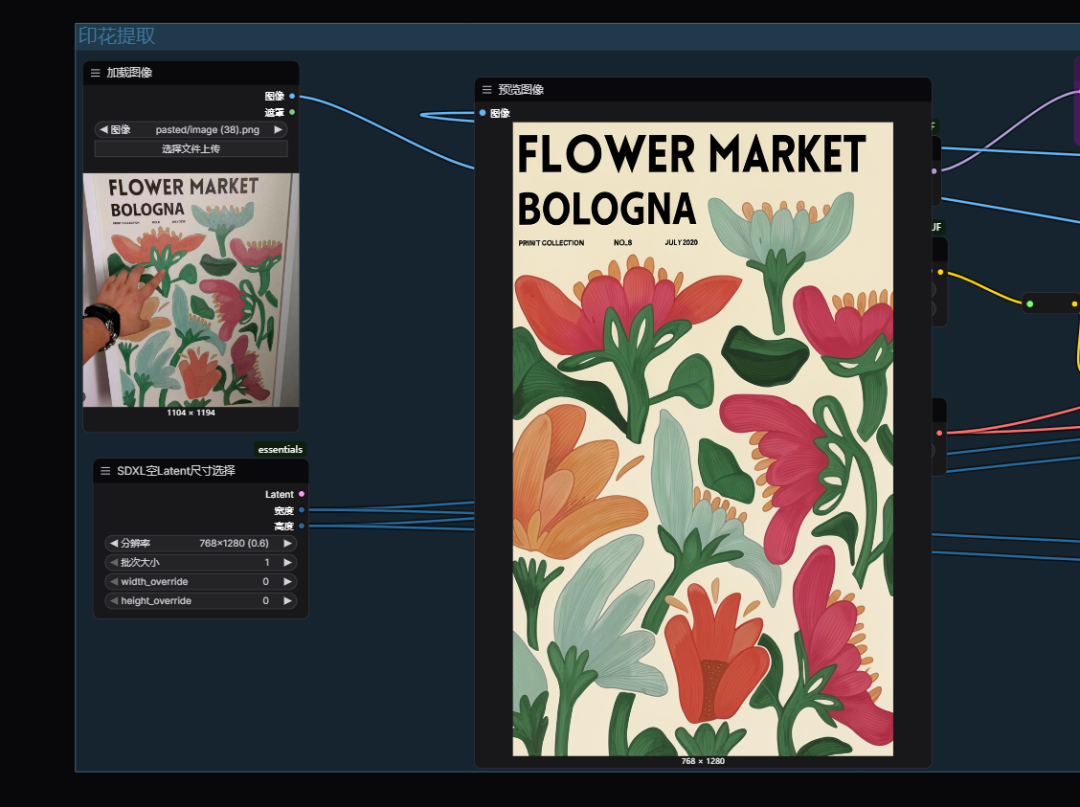Screen dimensions: 1080x807
Task: Click the 图像 input dot on 预览图像 node
Action: click(x=483, y=113)
